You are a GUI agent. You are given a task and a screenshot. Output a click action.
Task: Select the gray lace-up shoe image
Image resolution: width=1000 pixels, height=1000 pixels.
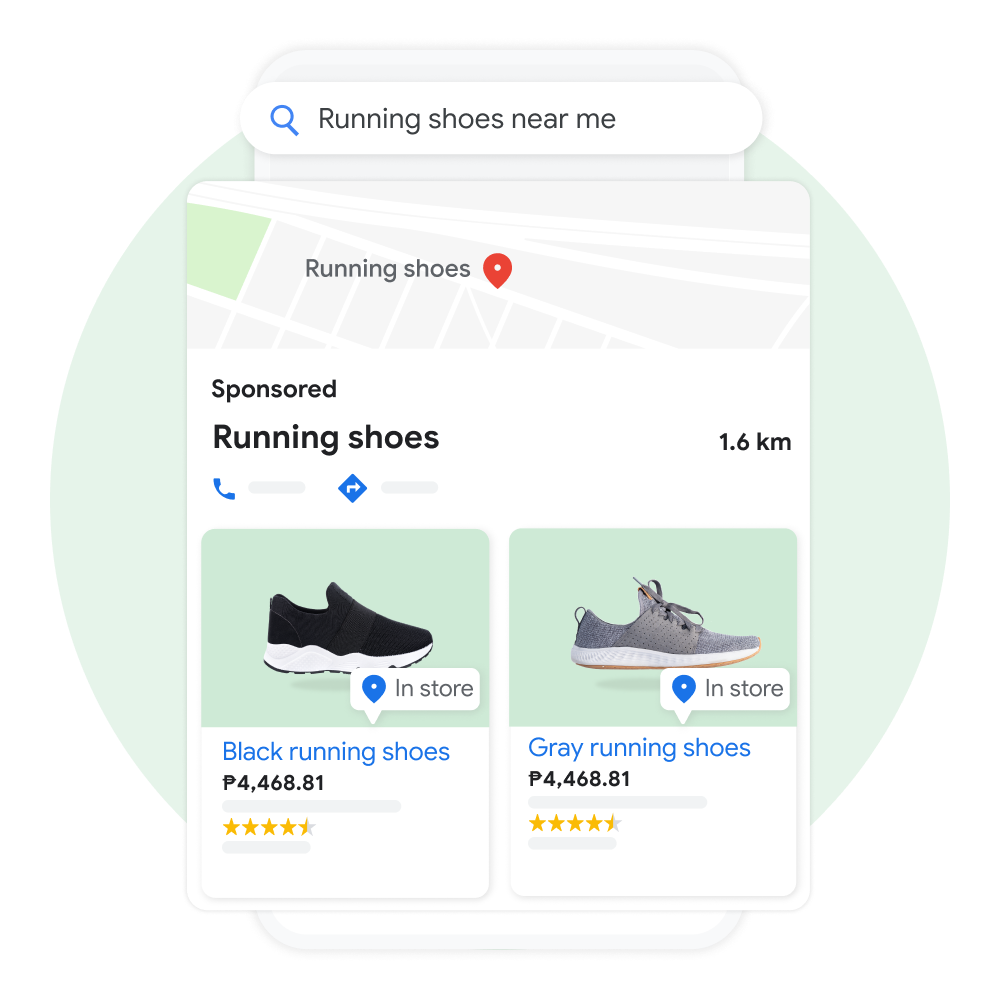coord(666,623)
